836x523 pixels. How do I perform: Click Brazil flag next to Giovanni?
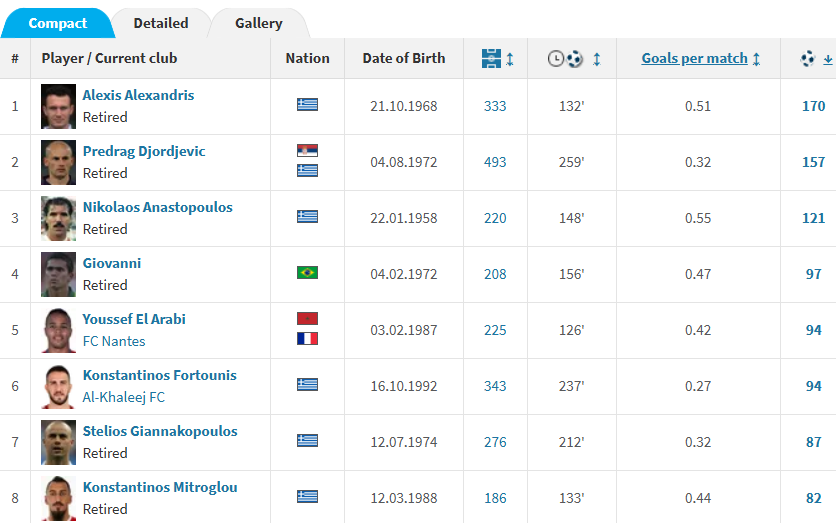click(x=307, y=273)
